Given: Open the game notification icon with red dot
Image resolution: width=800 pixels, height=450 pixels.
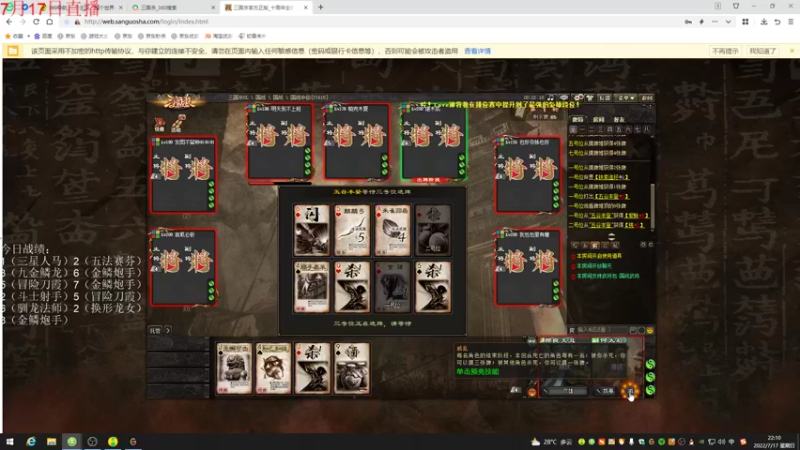Looking at the screenshot, I should click(x=578, y=97).
